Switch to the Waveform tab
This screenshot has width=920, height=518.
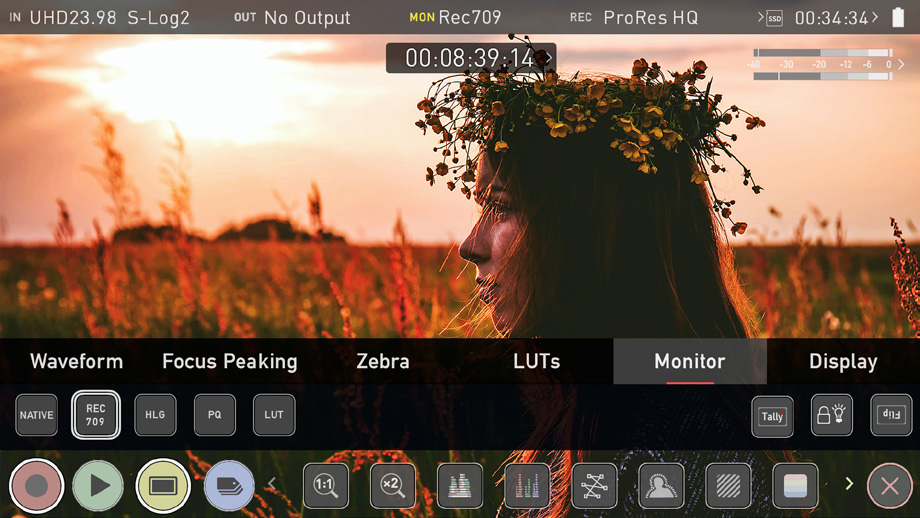[77, 361]
